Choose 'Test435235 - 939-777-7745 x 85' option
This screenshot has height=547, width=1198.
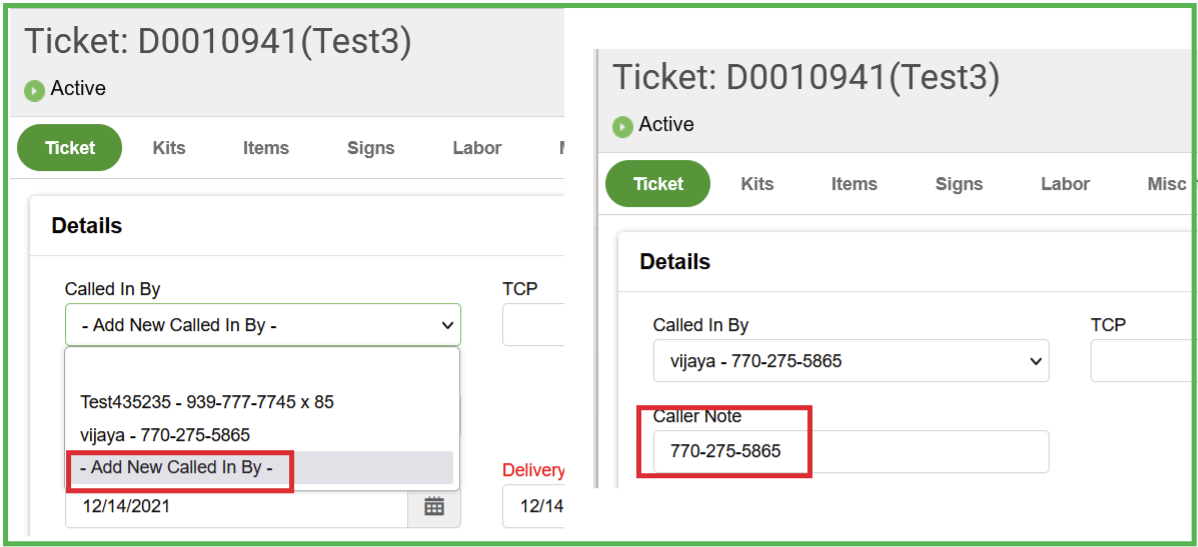coord(207,402)
